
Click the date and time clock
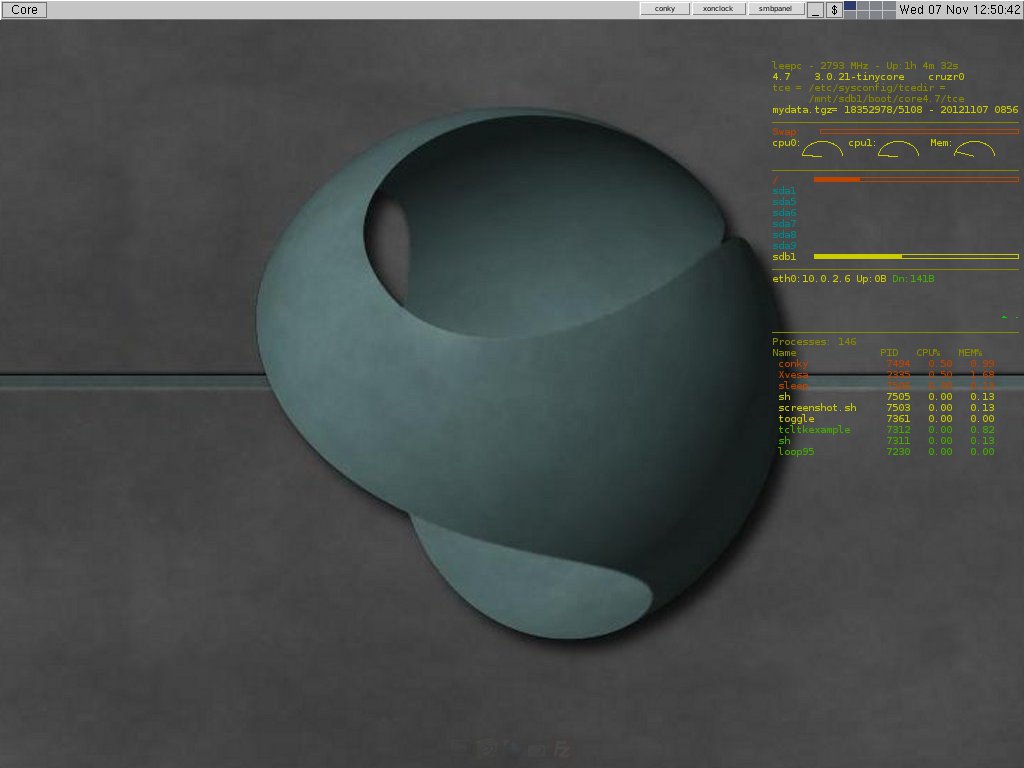pos(959,9)
